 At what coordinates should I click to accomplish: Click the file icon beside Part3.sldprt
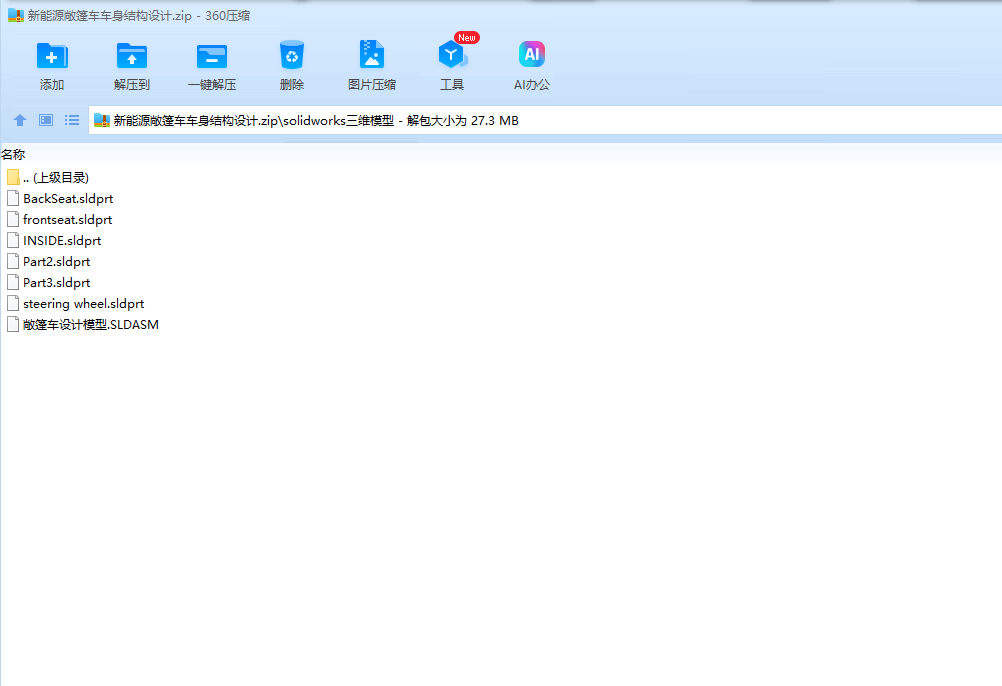[13, 283]
